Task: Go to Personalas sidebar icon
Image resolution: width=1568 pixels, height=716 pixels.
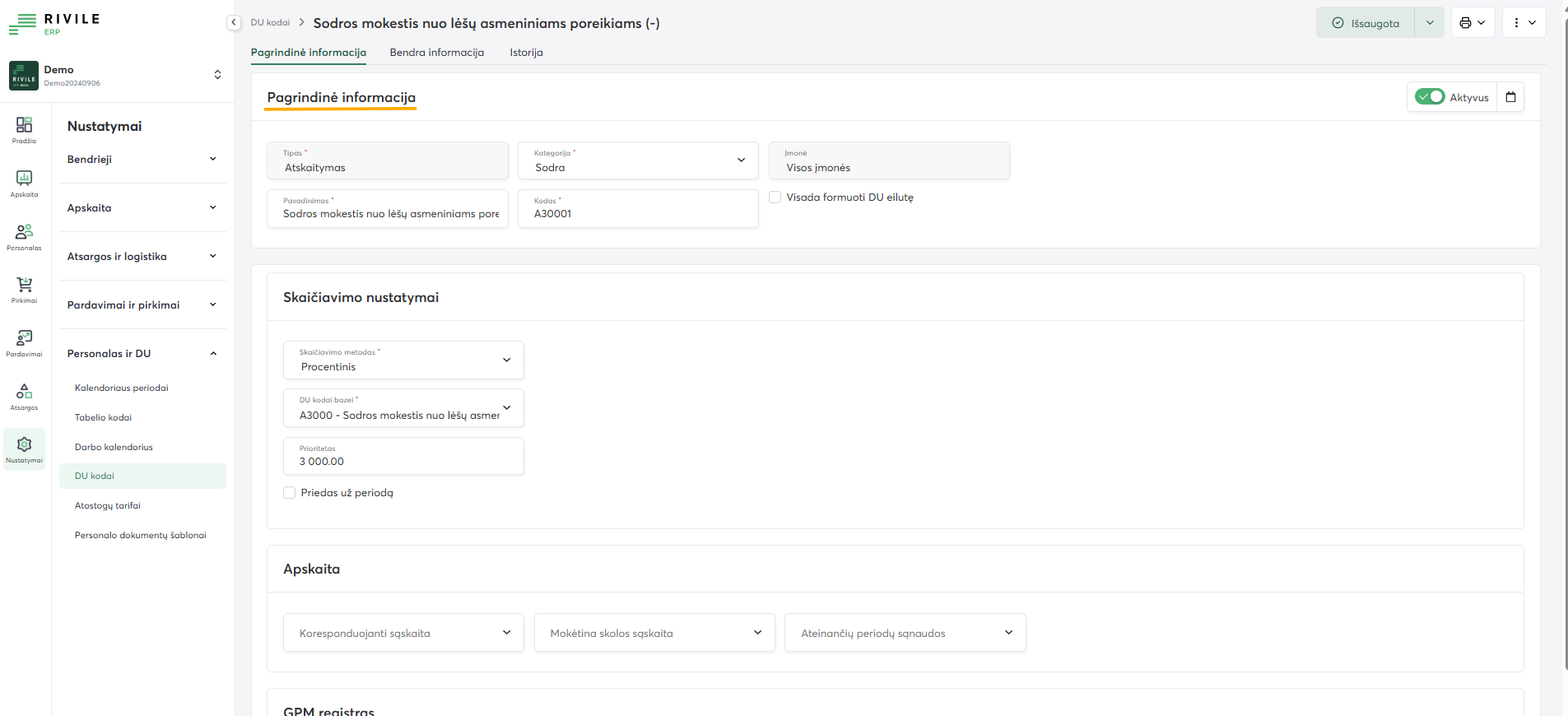Action: (24, 236)
